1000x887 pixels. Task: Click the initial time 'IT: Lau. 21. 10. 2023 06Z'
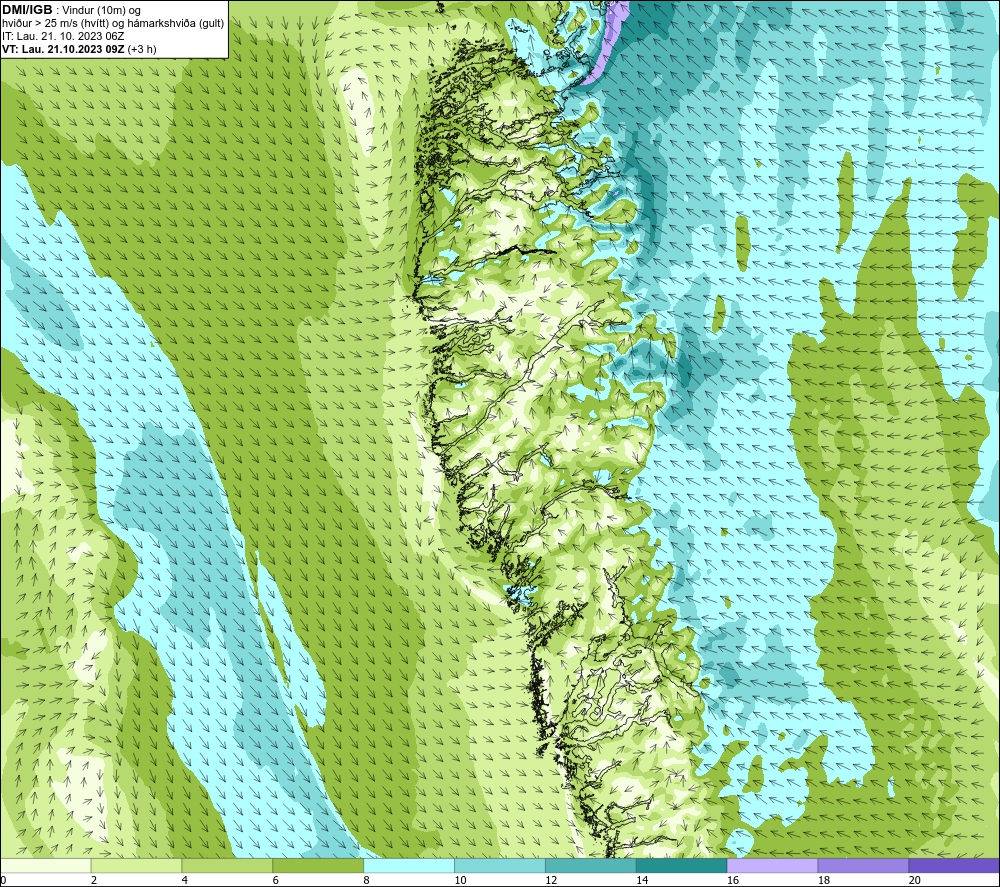(x=63, y=36)
